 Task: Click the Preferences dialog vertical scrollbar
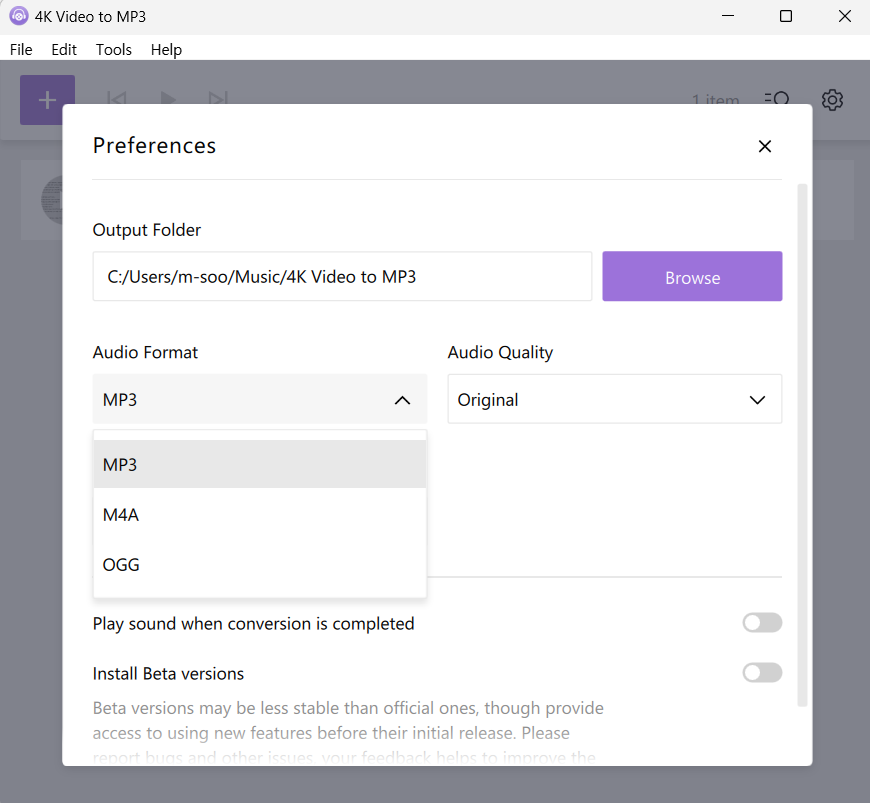[x=802, y=445]
